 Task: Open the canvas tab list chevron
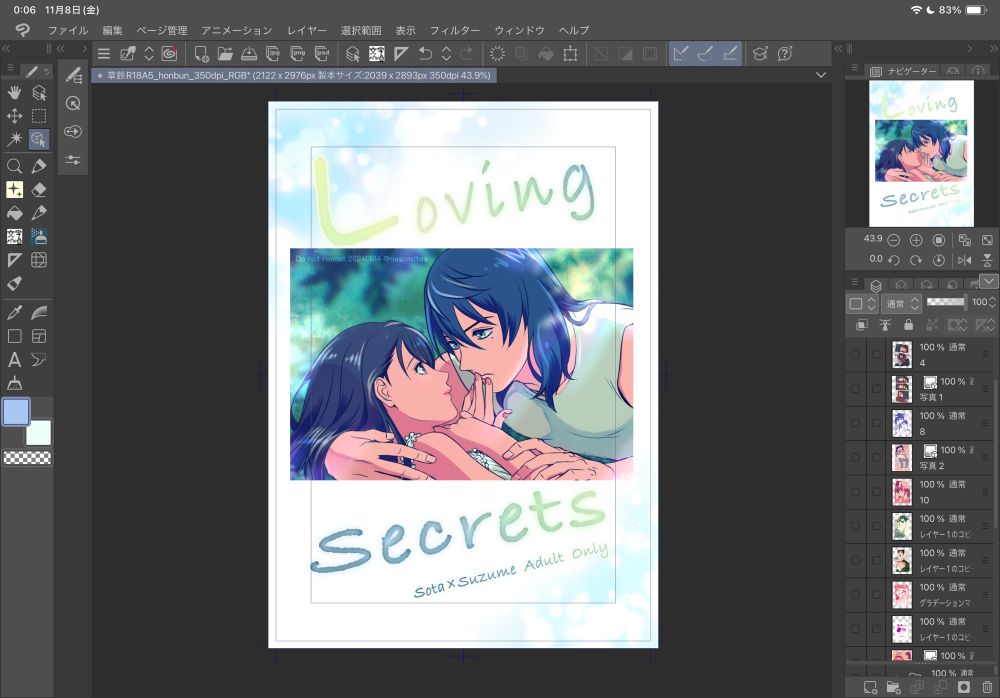[x=821, y=75]
